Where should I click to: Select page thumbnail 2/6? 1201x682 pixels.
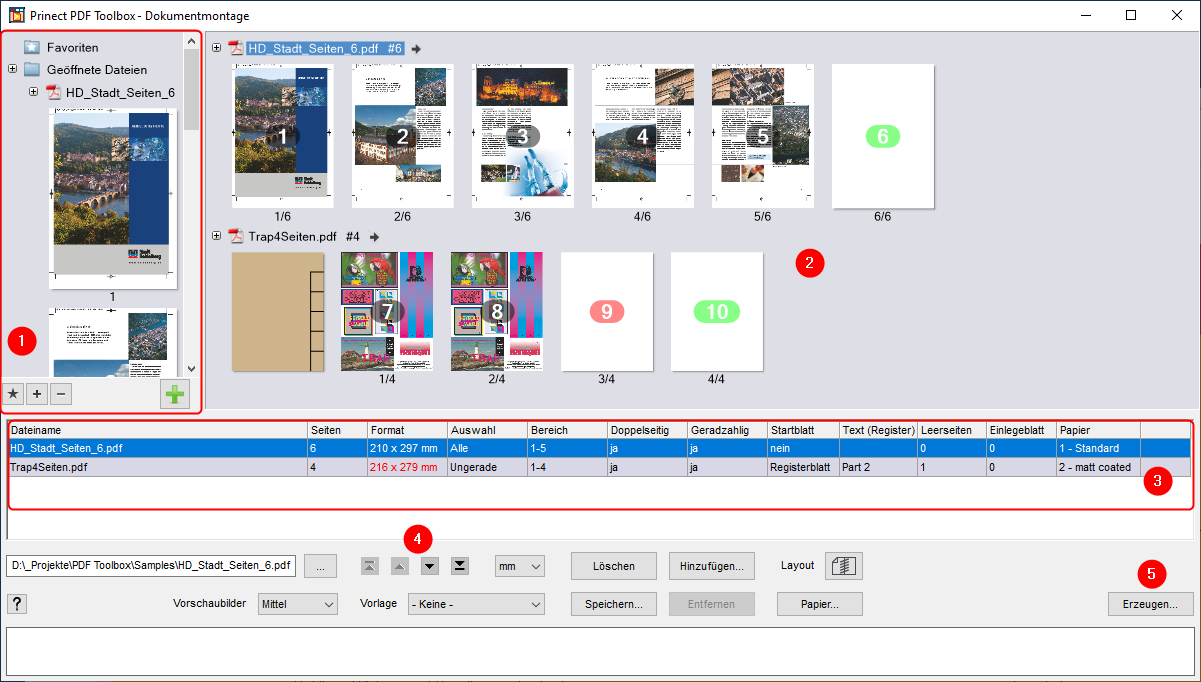403,136
